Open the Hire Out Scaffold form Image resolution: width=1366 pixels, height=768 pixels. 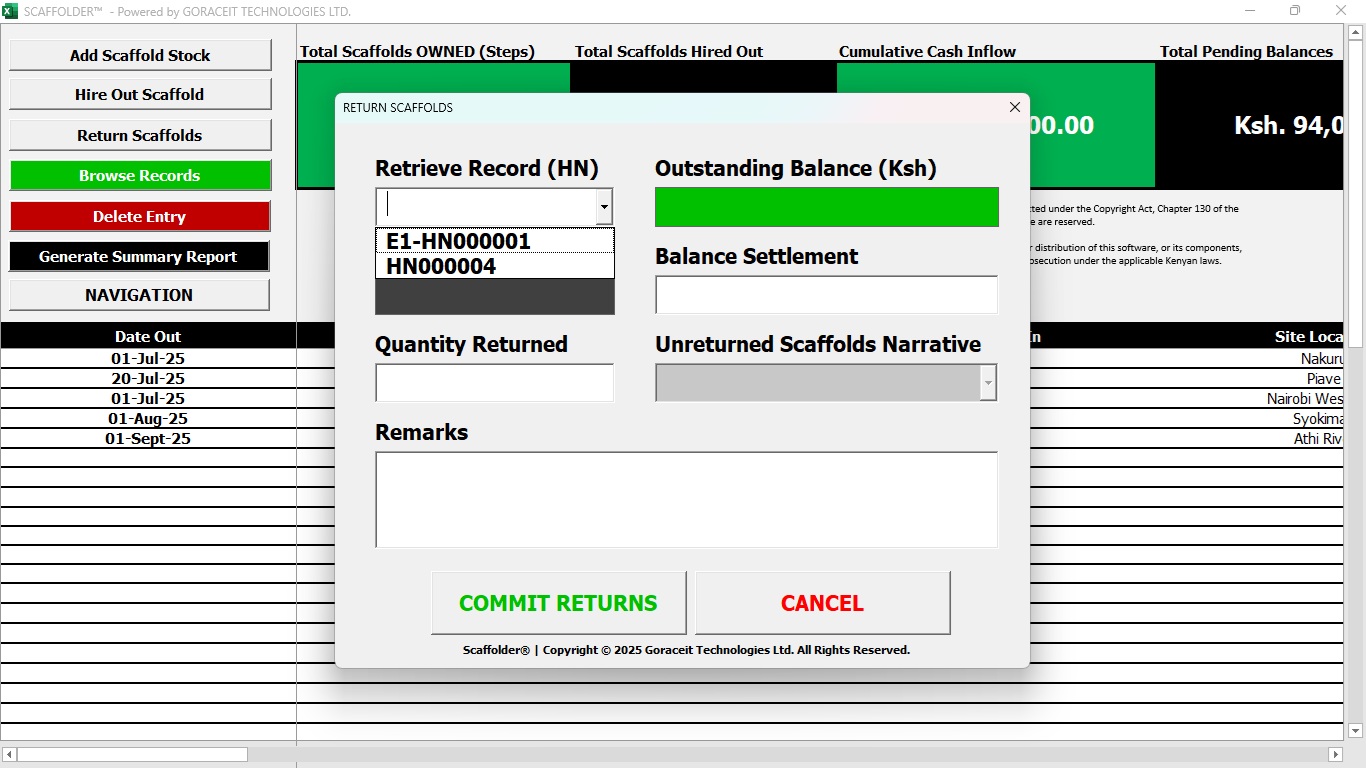click(x=140, y=94)
